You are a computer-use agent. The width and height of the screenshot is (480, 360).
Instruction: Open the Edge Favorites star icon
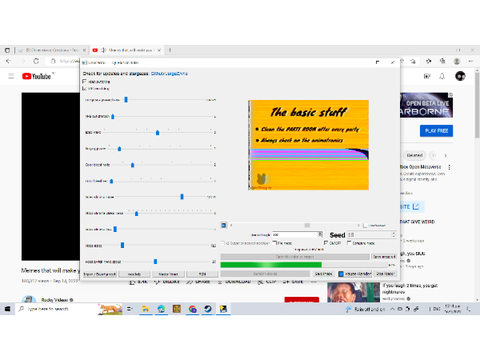pyautogui.click(x=429, y=61)
